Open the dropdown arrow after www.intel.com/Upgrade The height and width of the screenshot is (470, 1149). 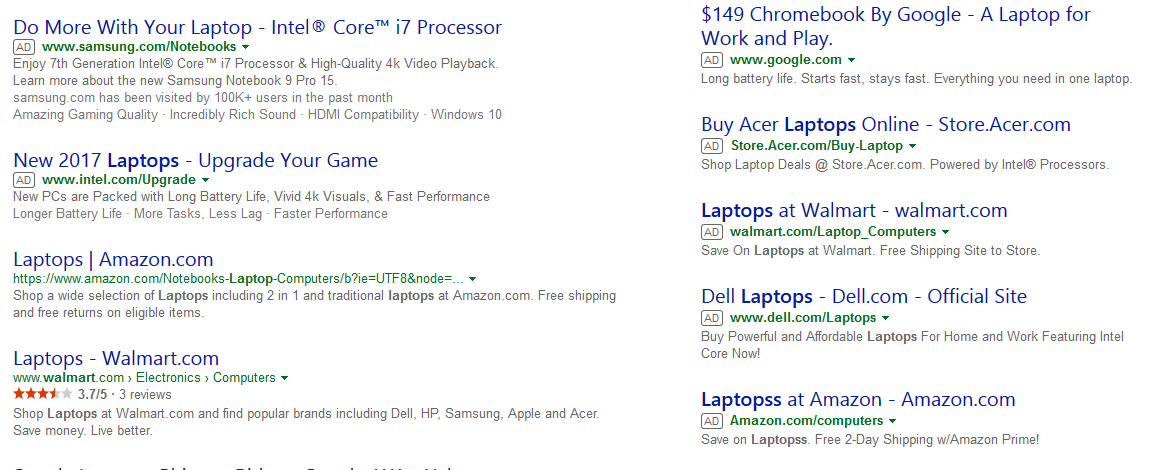[205, 180]
